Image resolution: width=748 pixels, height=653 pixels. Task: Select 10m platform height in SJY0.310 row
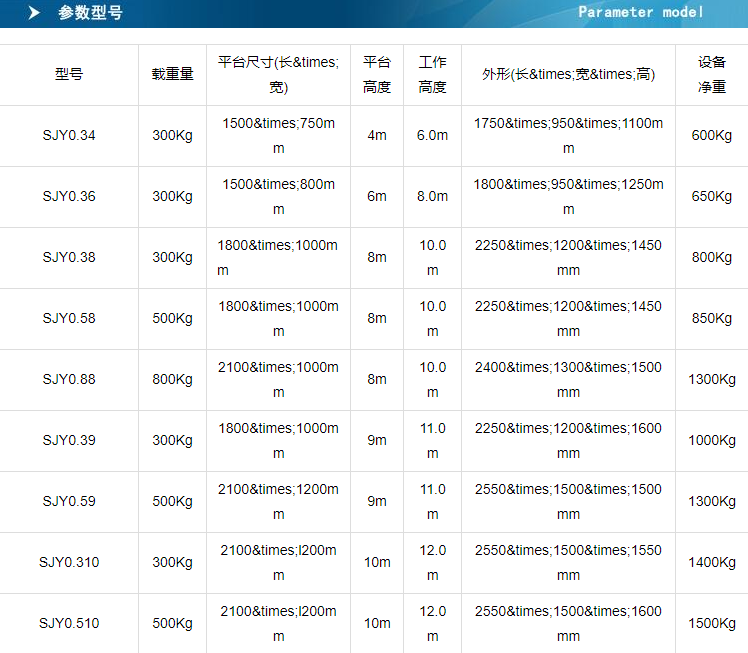377,562
